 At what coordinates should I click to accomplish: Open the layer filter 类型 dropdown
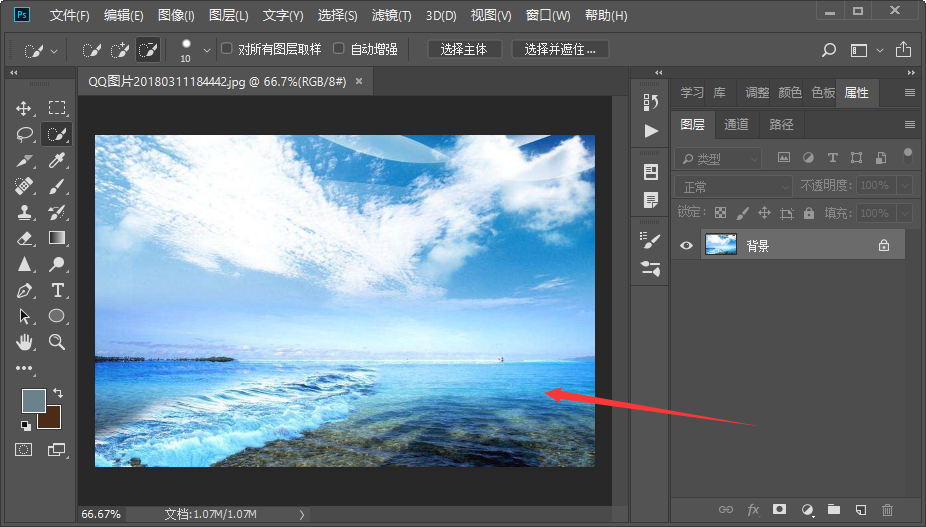718,158
